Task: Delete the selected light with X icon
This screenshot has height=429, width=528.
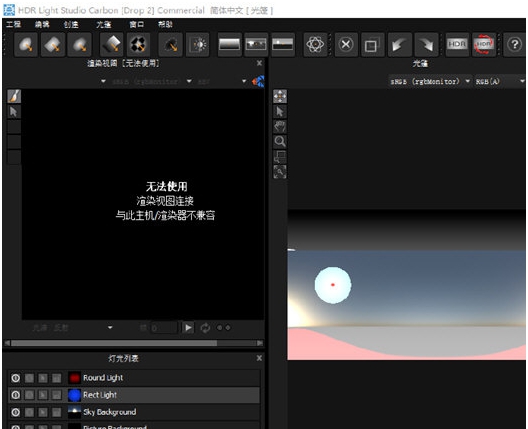Action: click(x=346, y=44)
